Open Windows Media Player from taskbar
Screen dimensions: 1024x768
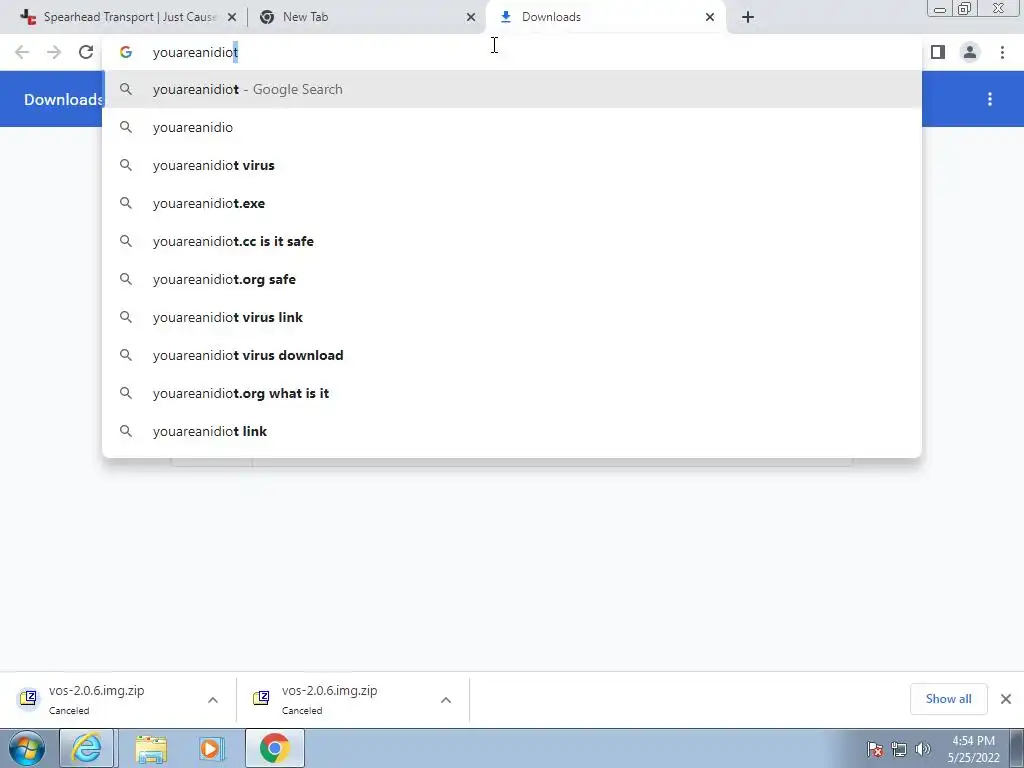(212, 748)
